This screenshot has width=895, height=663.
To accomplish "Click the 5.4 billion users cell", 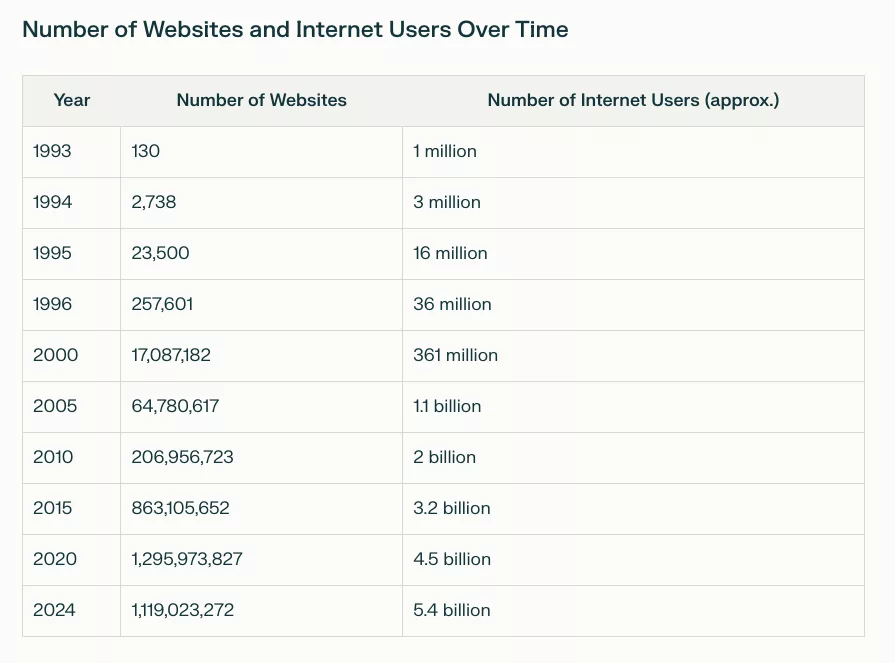I will point(452,611).
